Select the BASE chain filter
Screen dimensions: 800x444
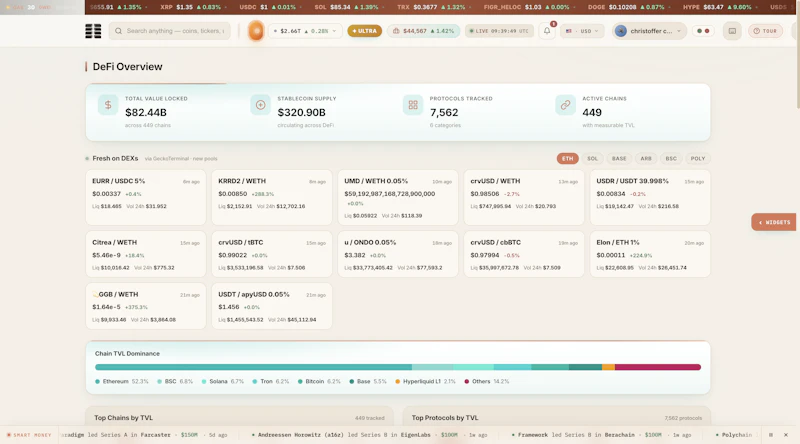pyautogui.click(x=619, y=159)
